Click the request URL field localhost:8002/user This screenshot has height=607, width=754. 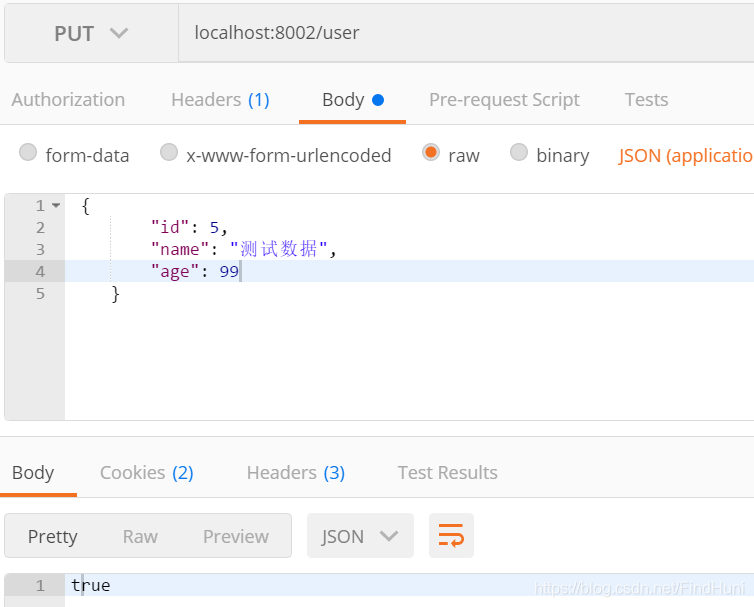coord(466,33)
